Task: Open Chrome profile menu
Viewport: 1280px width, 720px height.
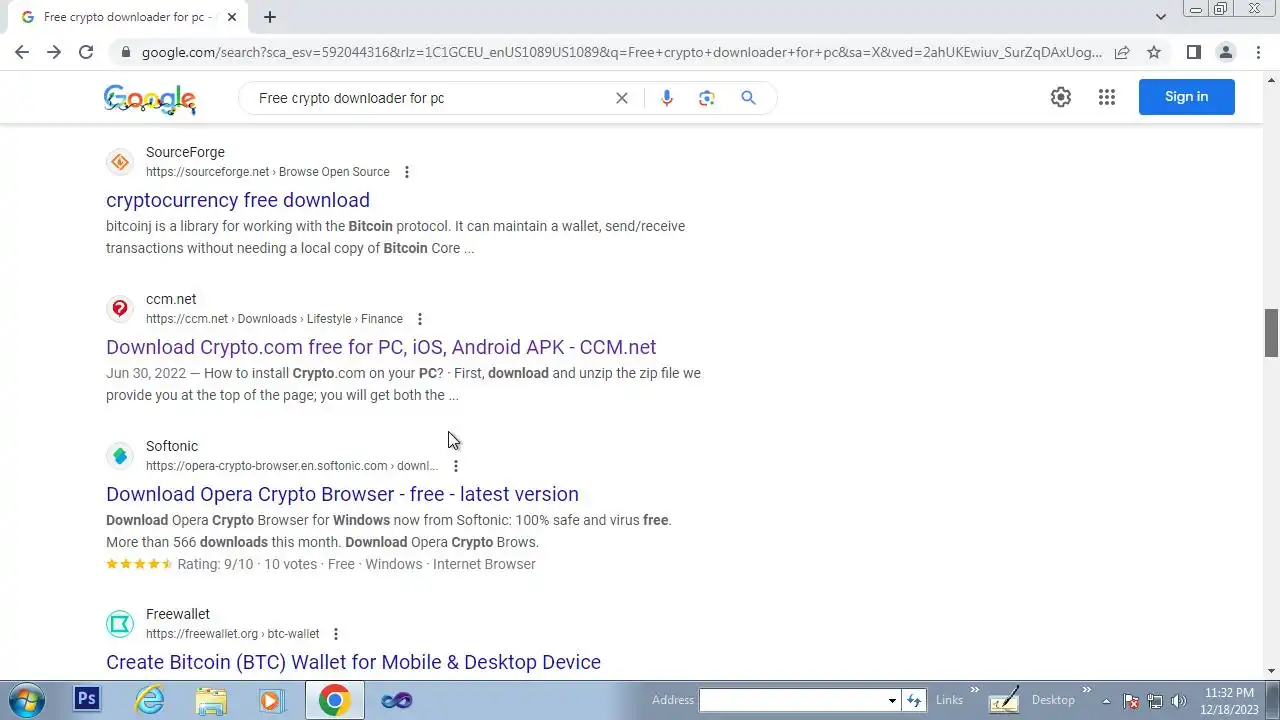Action: (1226, 52)
